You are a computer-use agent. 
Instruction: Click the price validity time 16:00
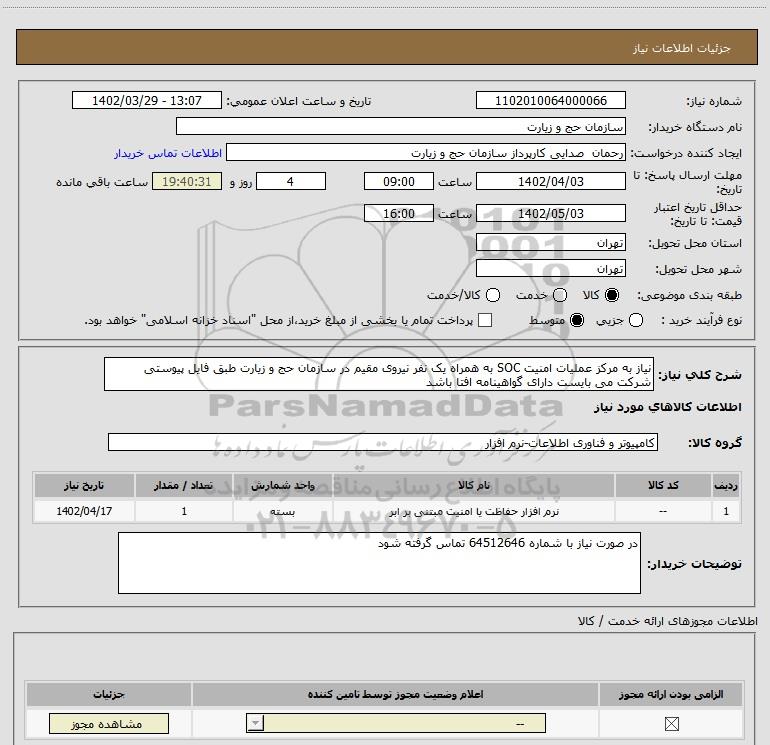tap(399, 214)
